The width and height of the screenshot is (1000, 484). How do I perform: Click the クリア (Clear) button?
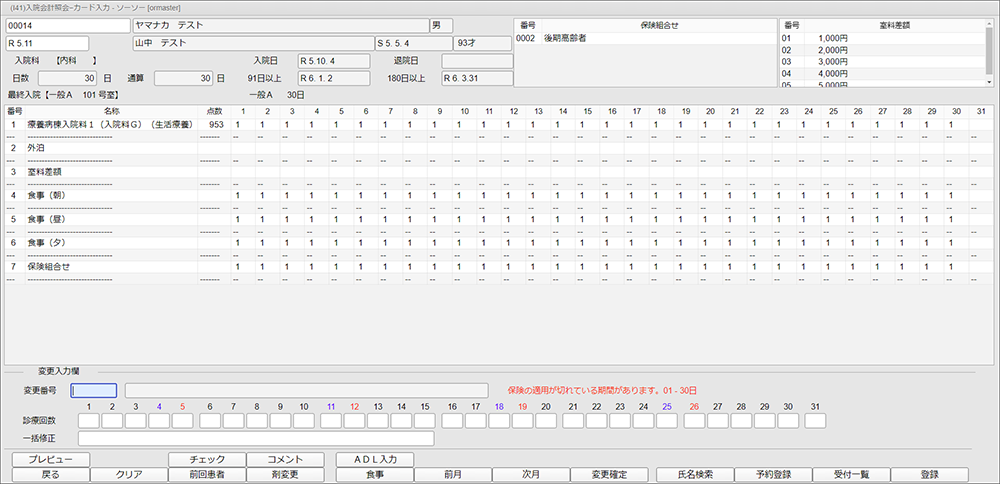[128, 475]
